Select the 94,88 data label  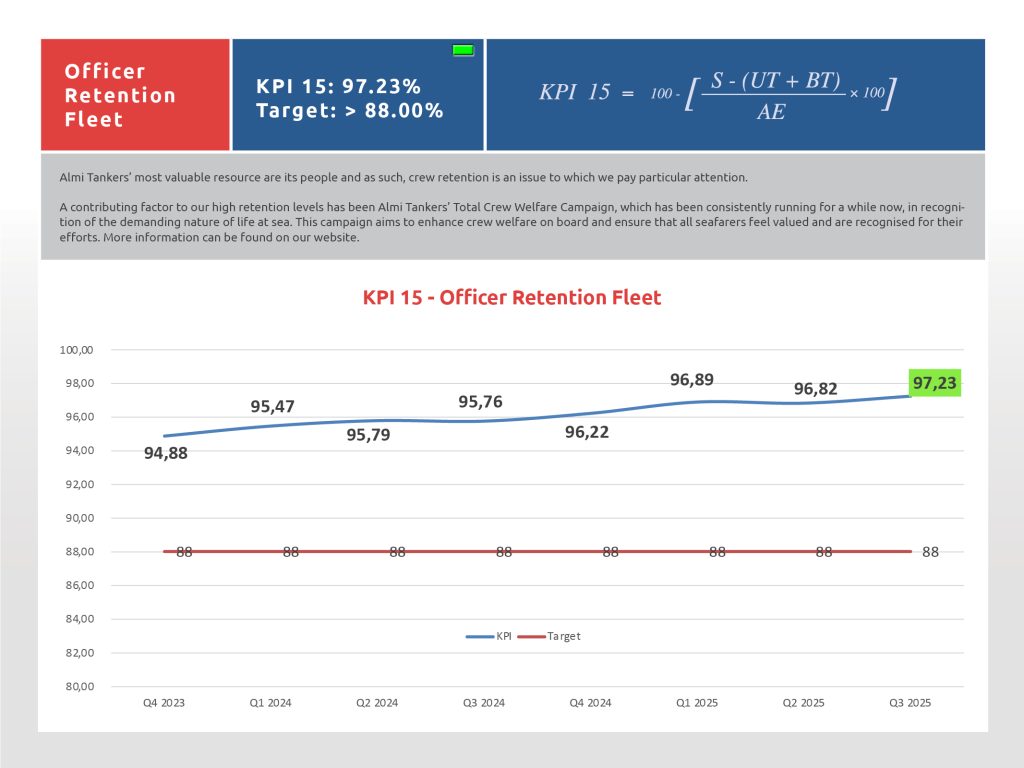click(x=166, y=453)
